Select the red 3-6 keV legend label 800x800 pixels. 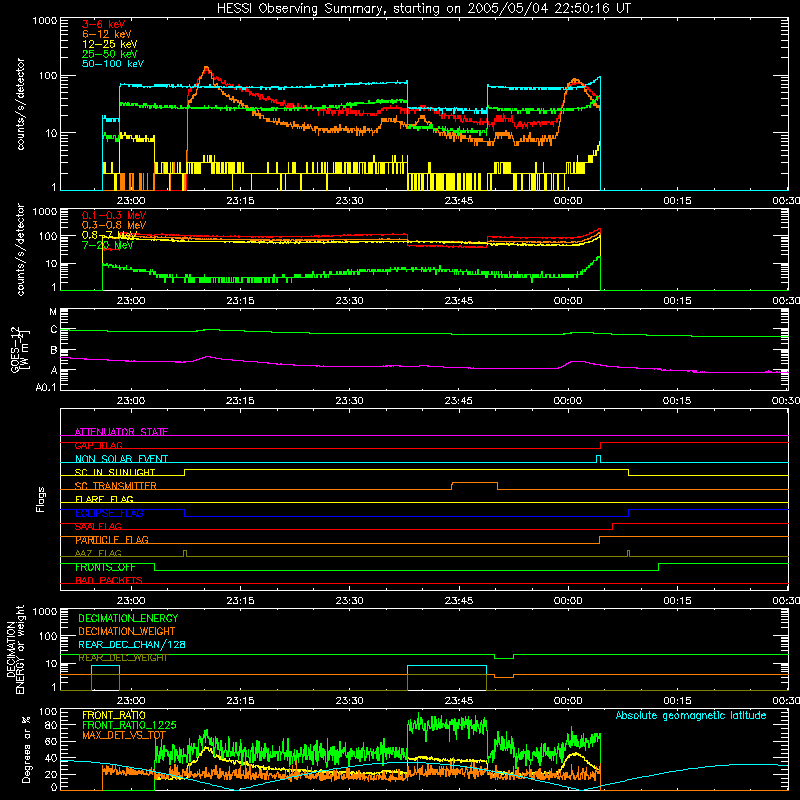[x=103, y=24]
